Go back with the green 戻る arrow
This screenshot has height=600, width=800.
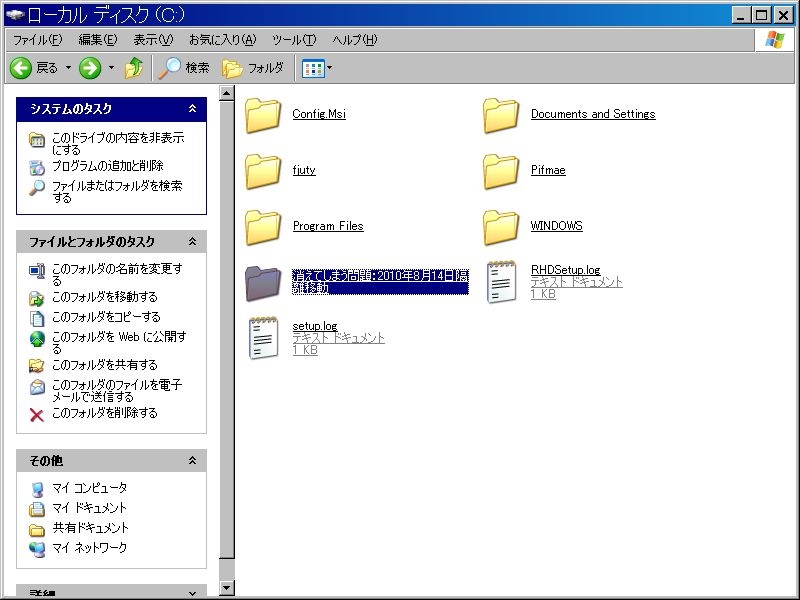coord(21,68)
